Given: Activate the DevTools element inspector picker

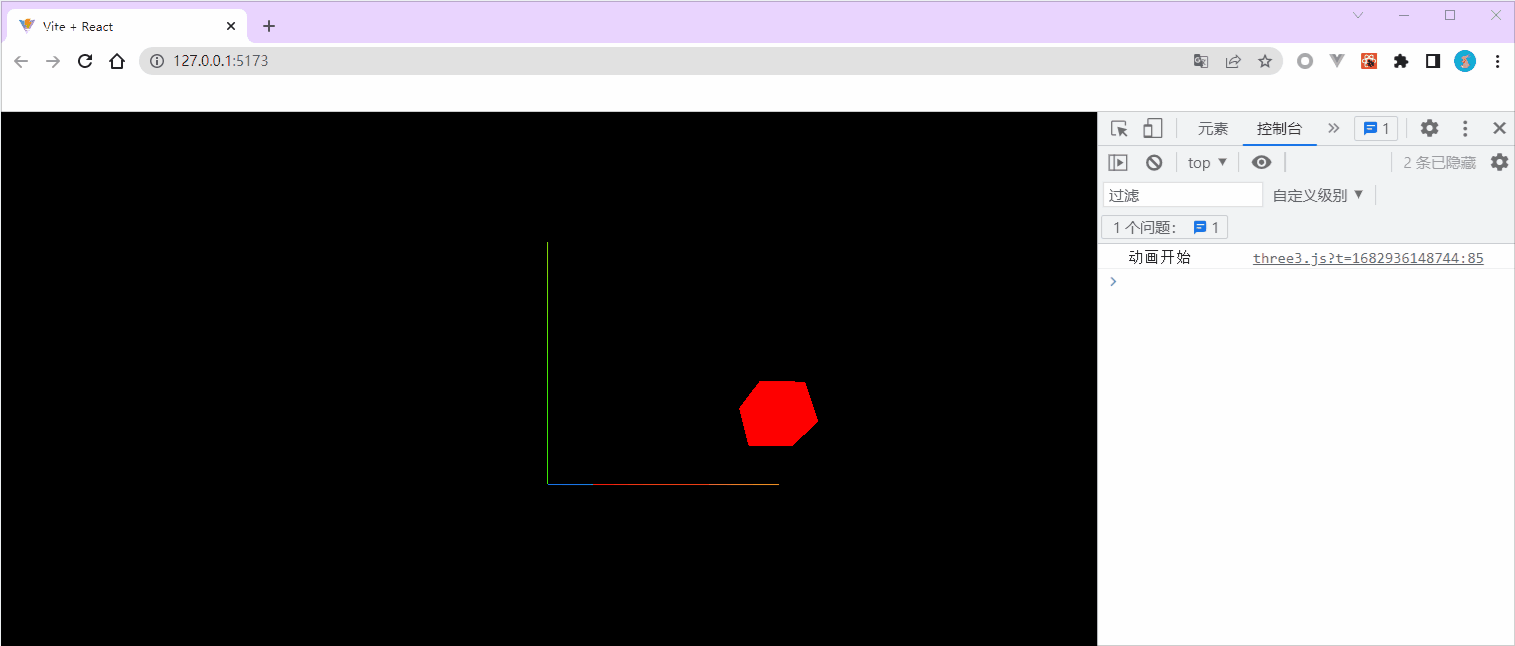Looking at the screenshot, I should pyautogui.click(x=1120, y=128).
